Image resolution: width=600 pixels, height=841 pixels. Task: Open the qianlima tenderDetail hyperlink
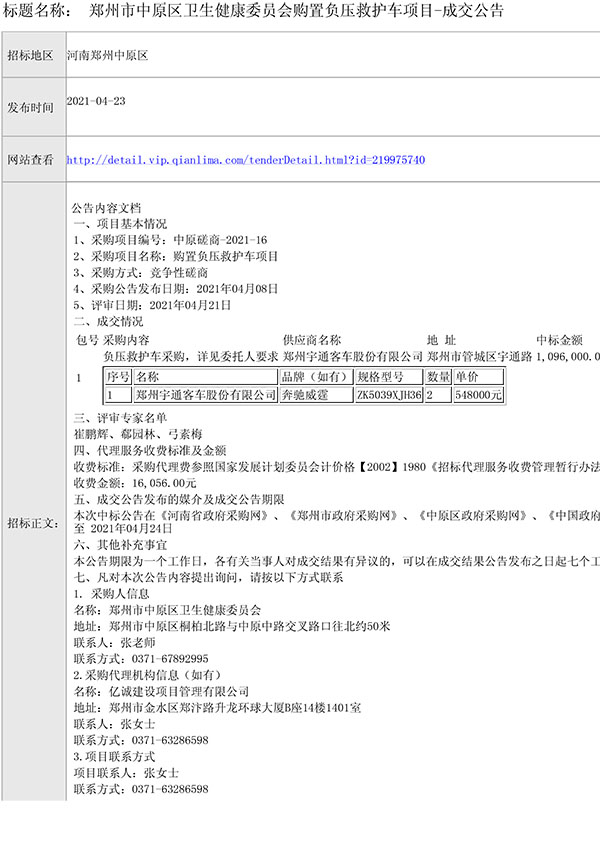tap(246, 160)
